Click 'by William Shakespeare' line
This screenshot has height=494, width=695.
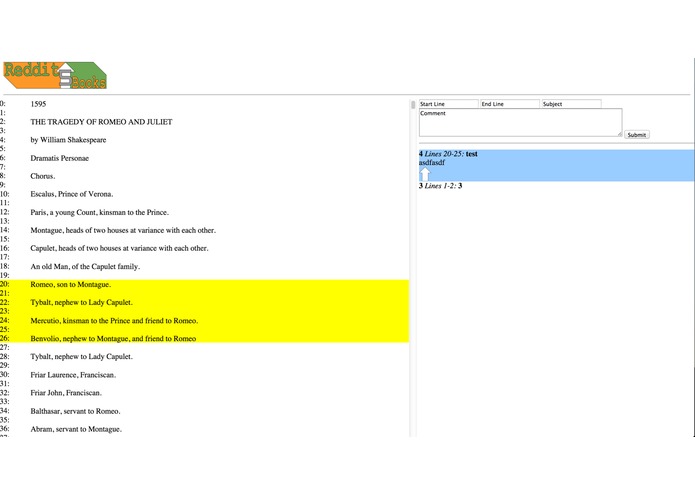[x=68, y=140]
